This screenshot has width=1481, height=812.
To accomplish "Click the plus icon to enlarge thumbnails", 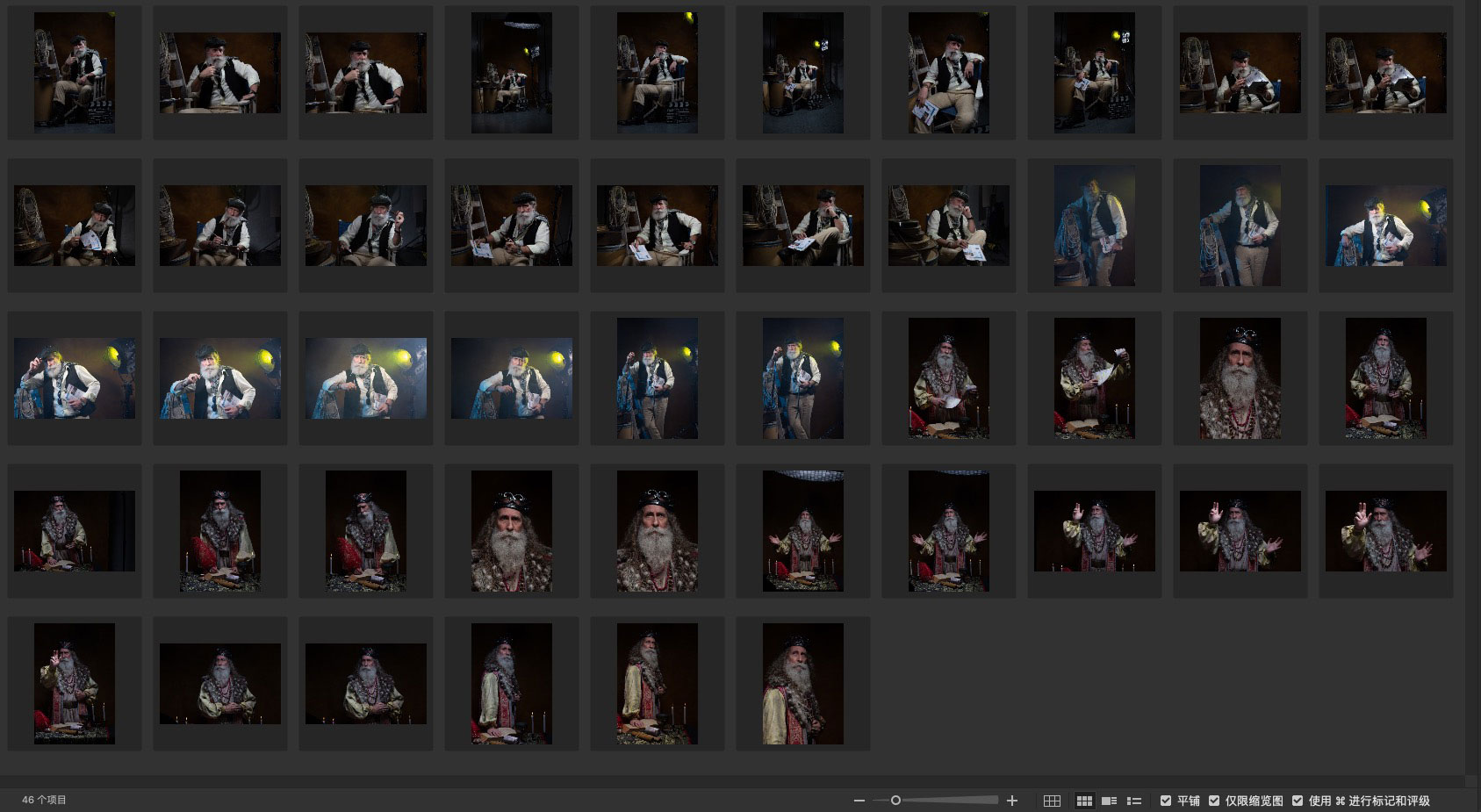I will (1012, 801).
